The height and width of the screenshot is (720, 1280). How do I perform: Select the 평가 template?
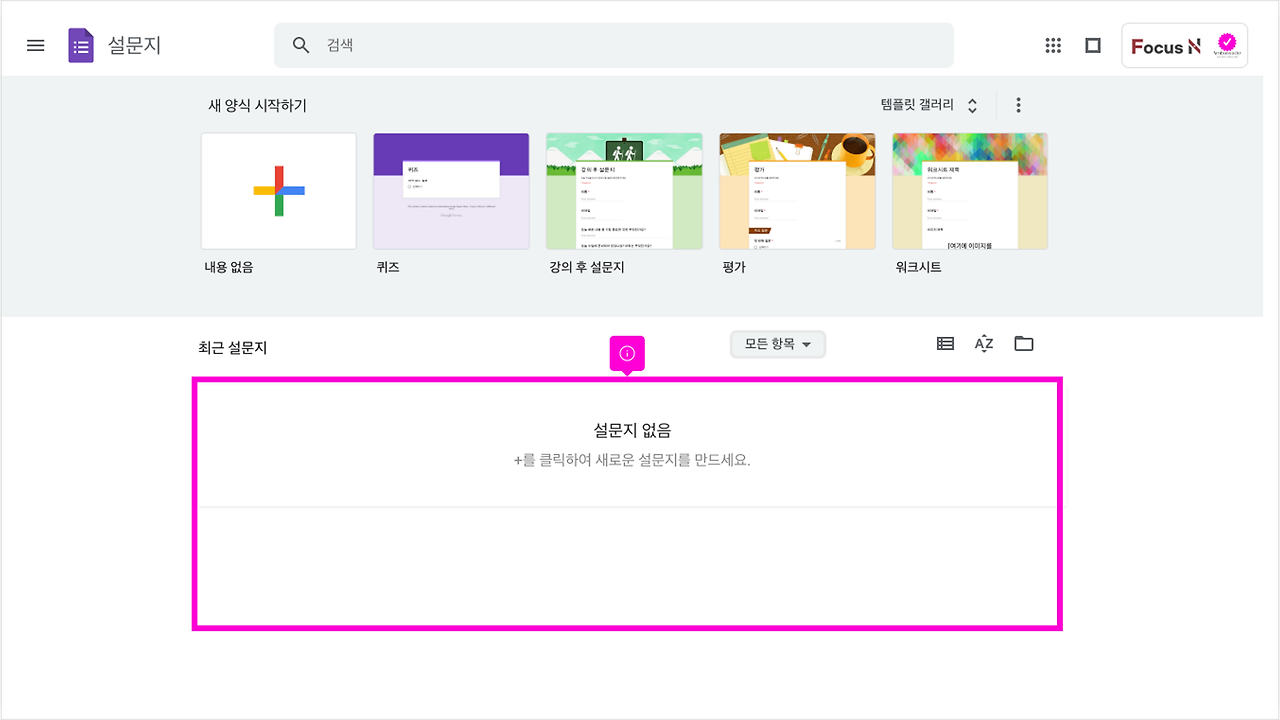coord(797,190)
